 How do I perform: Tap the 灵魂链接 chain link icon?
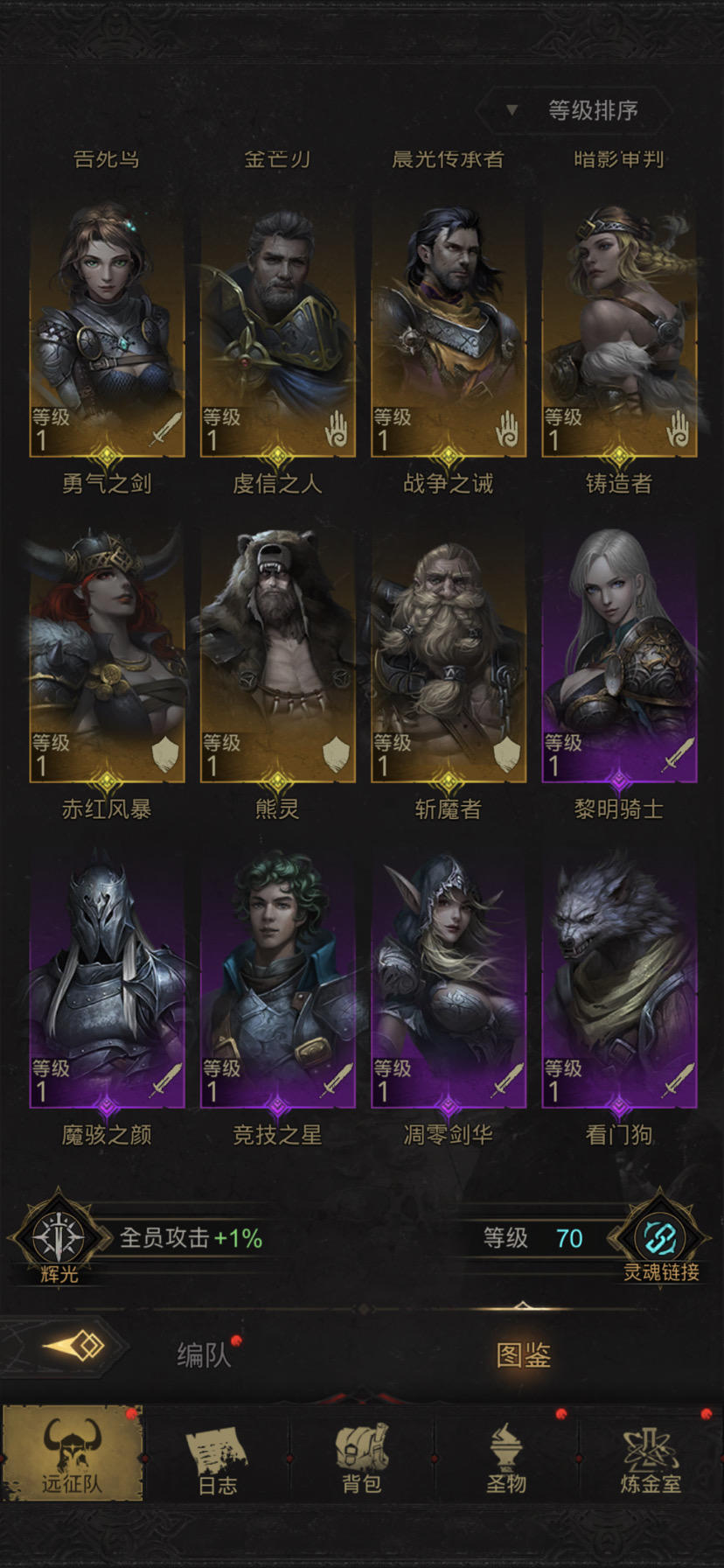661,1237
